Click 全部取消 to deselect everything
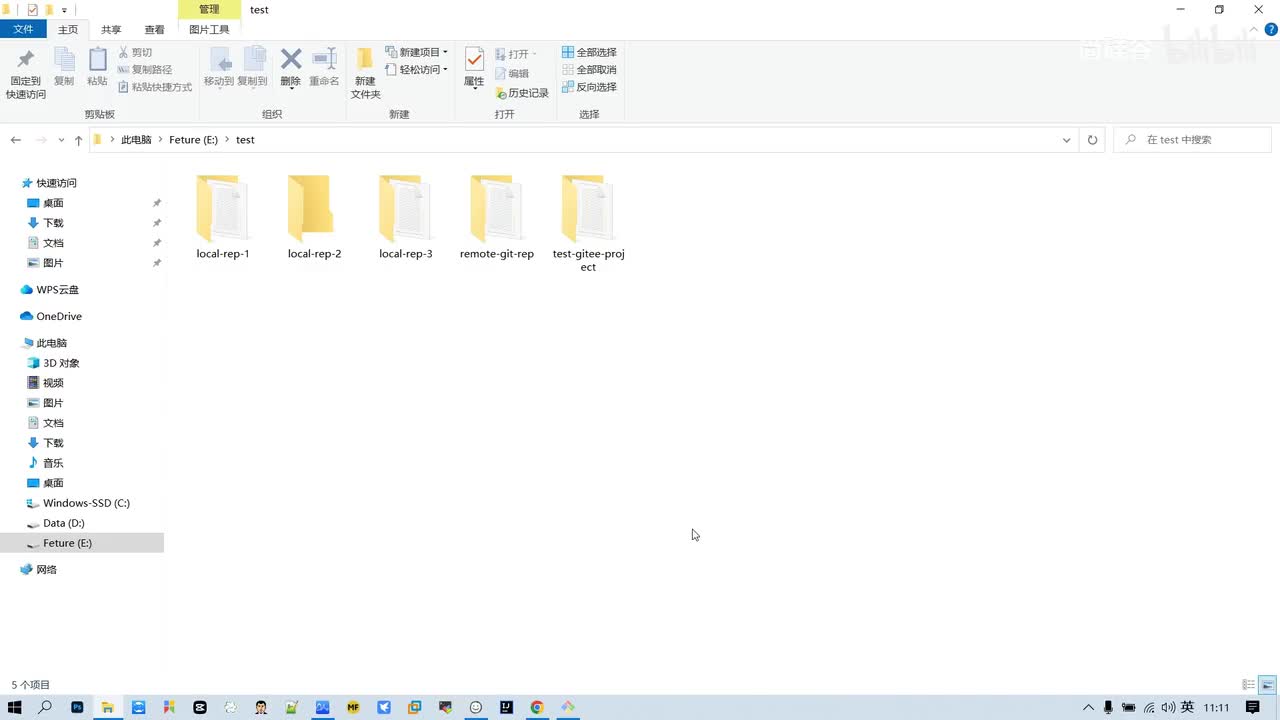 click(589, 69)
